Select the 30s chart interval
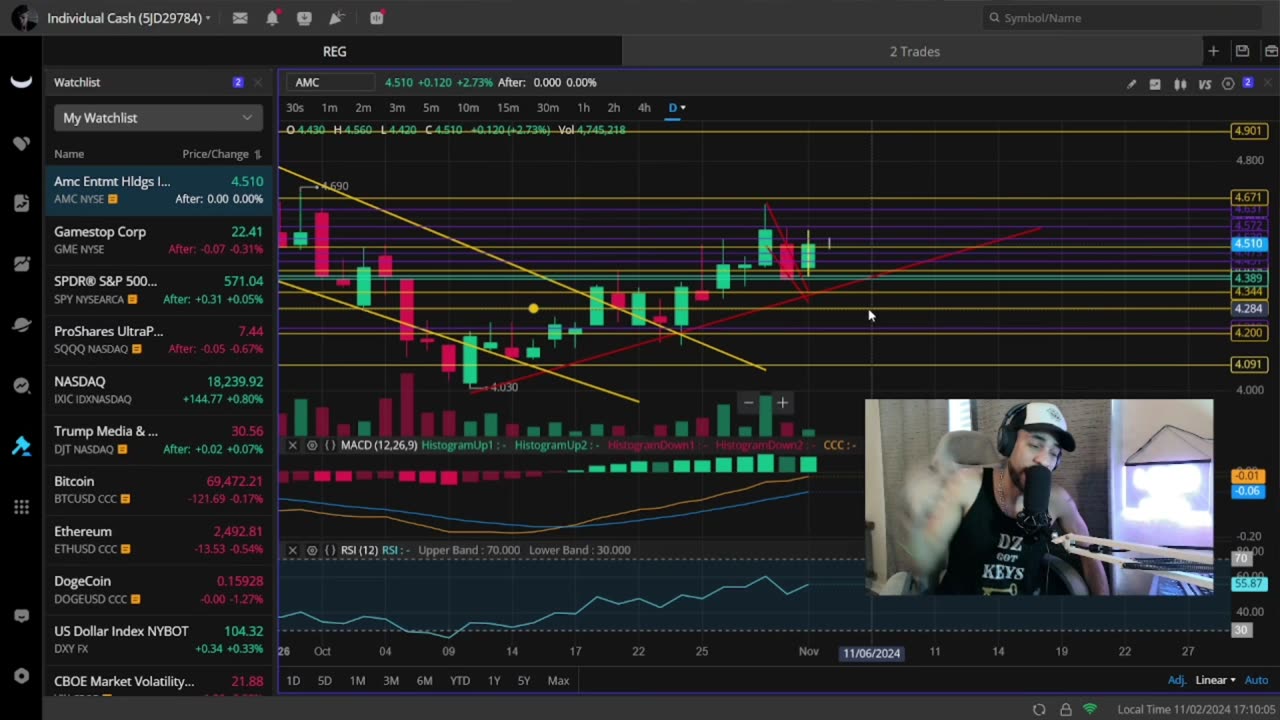This screenshot has height=720, width=1280. tap(295, 108)
